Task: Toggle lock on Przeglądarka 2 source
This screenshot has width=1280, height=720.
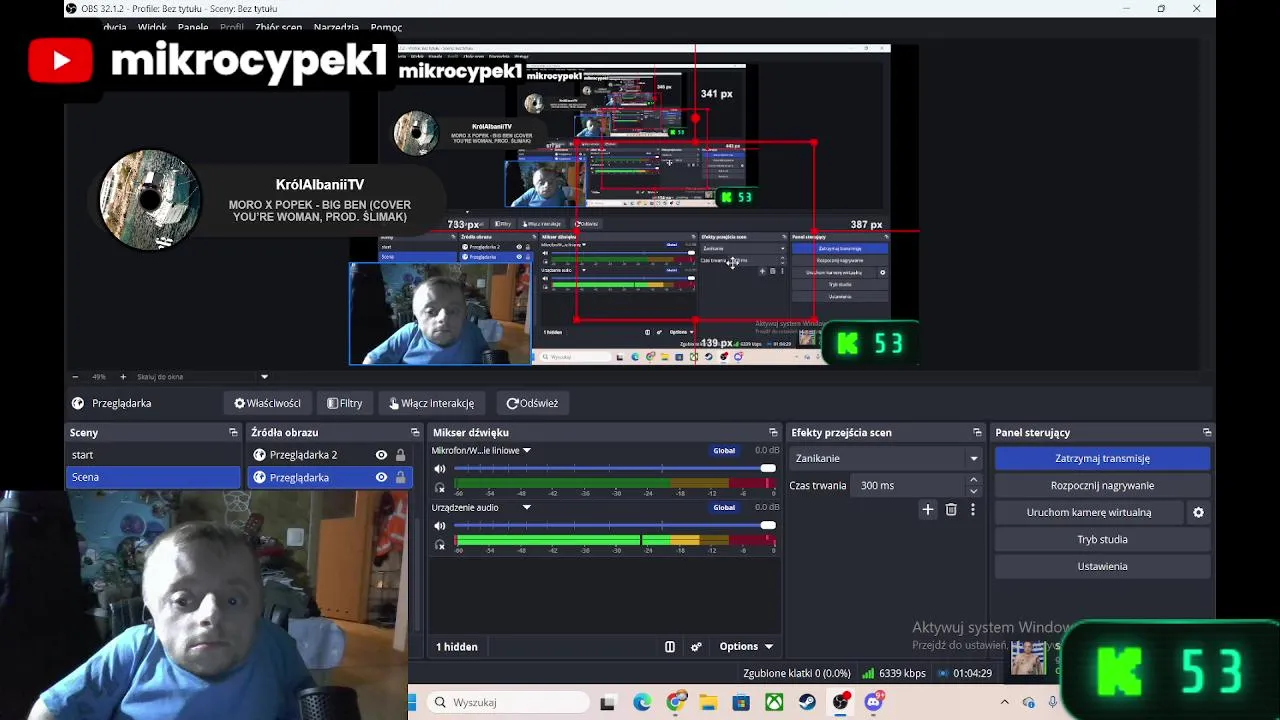Action: point(400,455)
